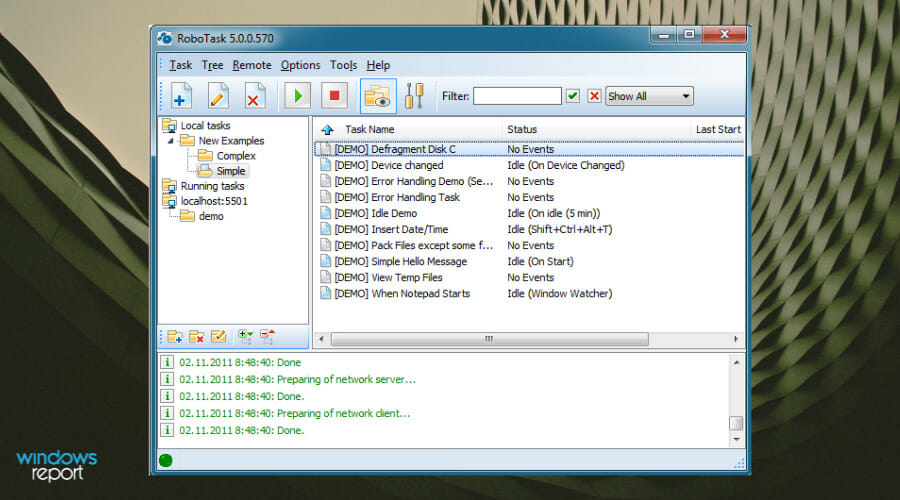Collapse the New Examples tree node
The height and width of the screenshot is (500, 900).
pyautogui.click(x=170, y=141)
